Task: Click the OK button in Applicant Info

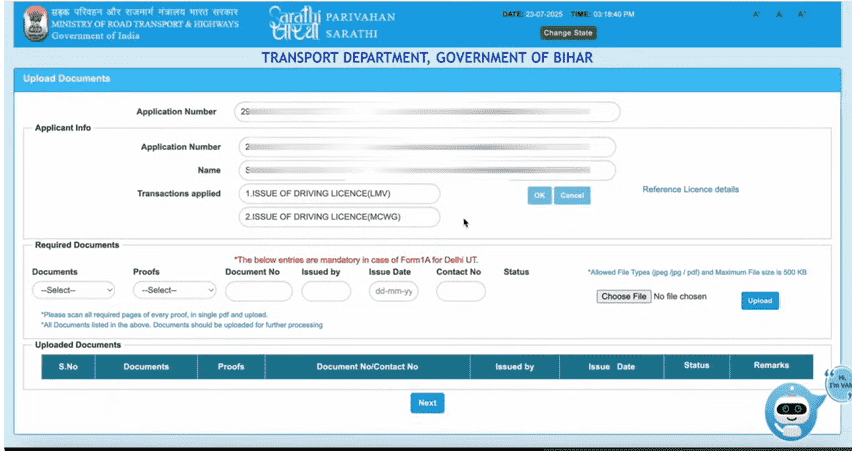Action: 539,196
